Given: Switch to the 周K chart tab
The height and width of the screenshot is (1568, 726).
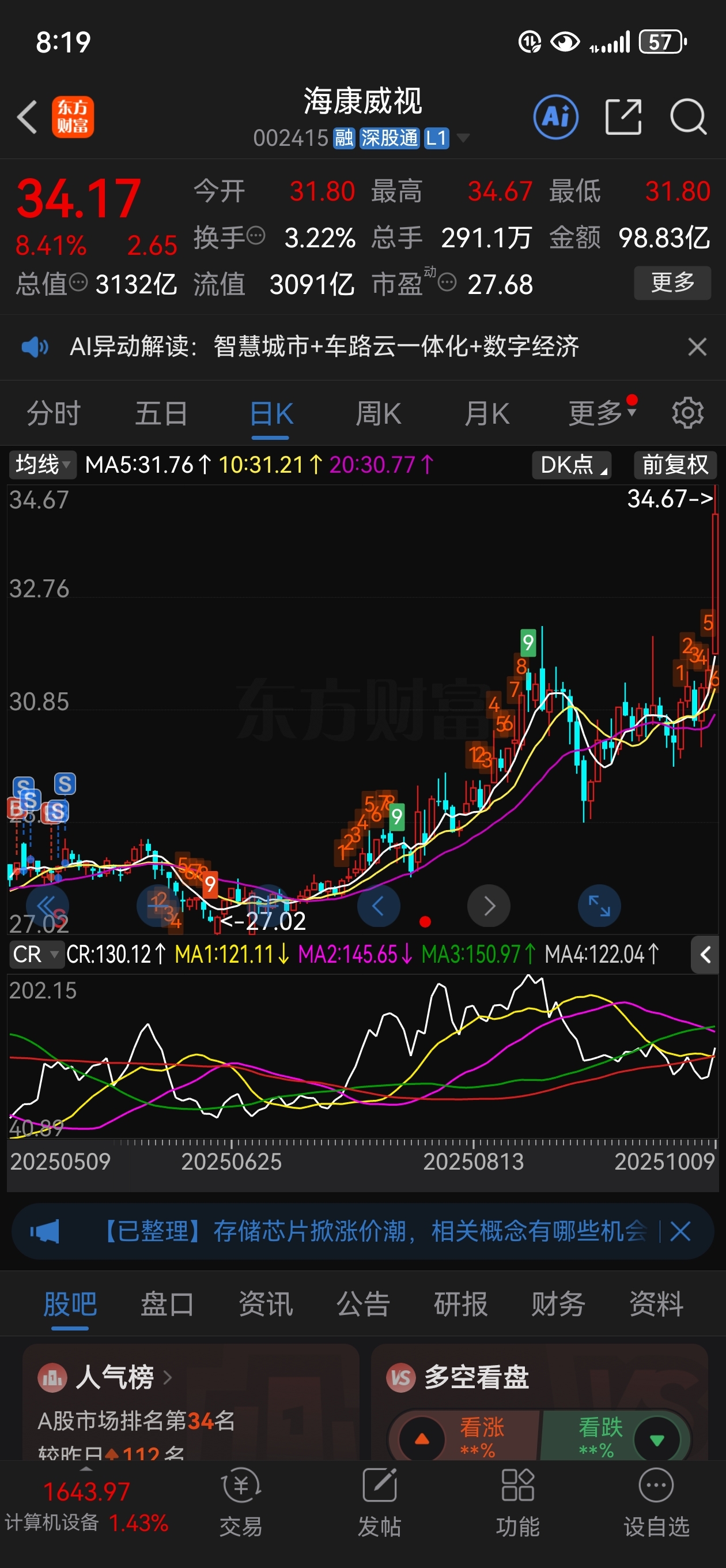Looking at the screenshot, I should (x=378, y=414).
